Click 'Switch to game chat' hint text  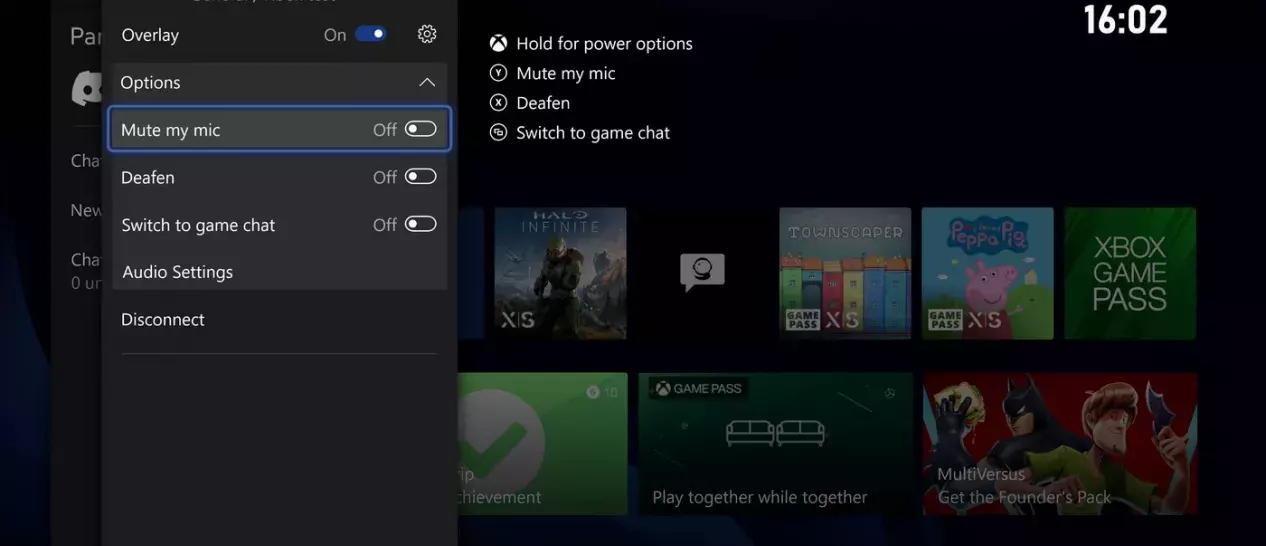pyautogui.click(x=593, y=133)
